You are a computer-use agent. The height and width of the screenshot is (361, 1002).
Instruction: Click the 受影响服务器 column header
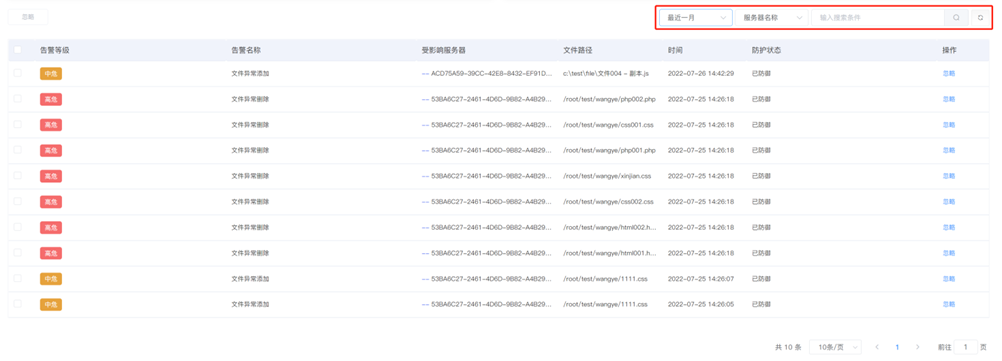(443, 50)
